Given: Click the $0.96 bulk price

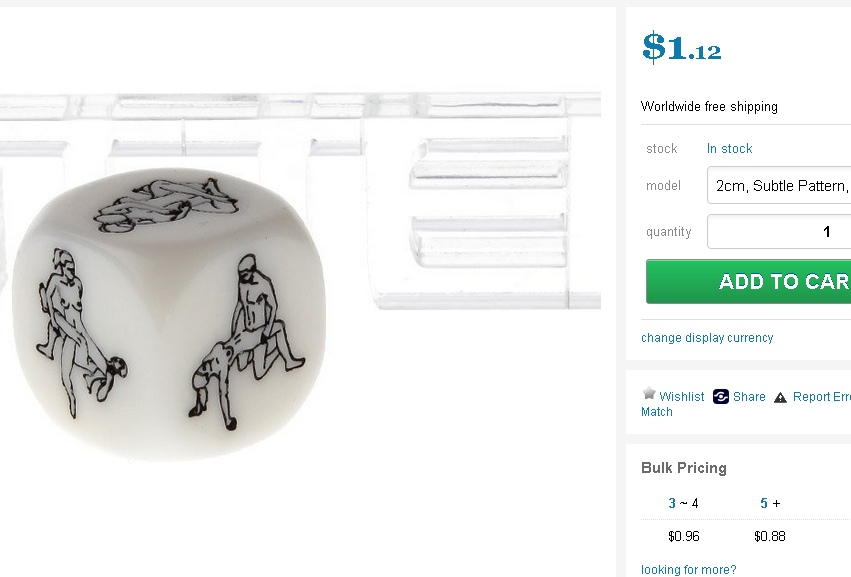Looking at the screenshot, I should point(684,536).
